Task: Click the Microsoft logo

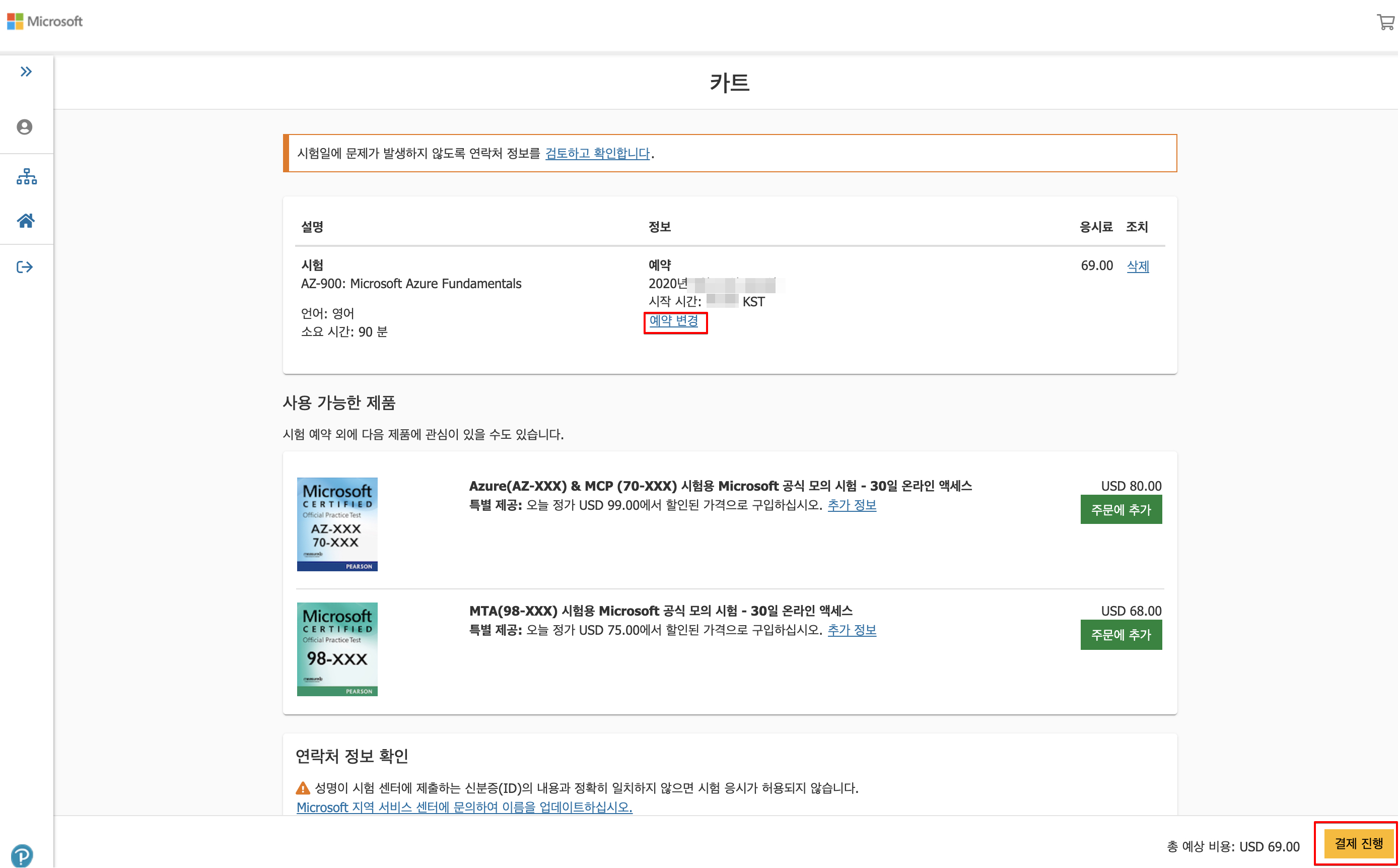Action: click(45, 21)
